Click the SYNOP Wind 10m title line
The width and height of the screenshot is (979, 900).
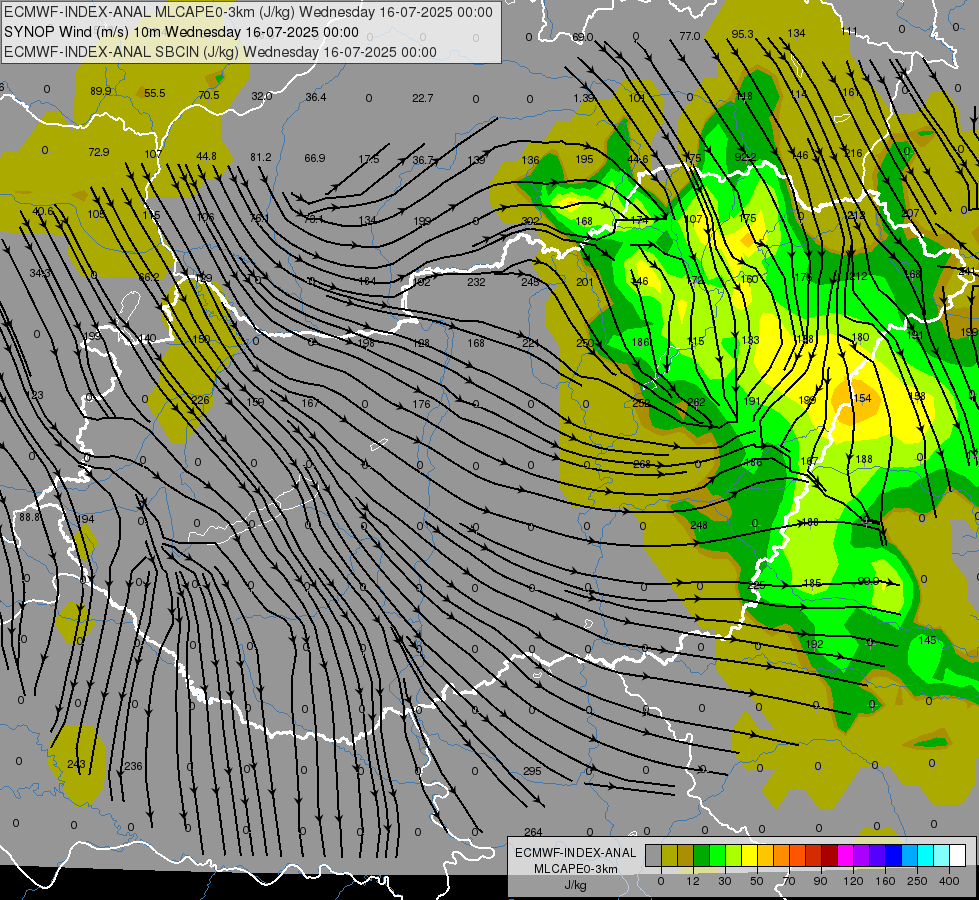(181, 32)
